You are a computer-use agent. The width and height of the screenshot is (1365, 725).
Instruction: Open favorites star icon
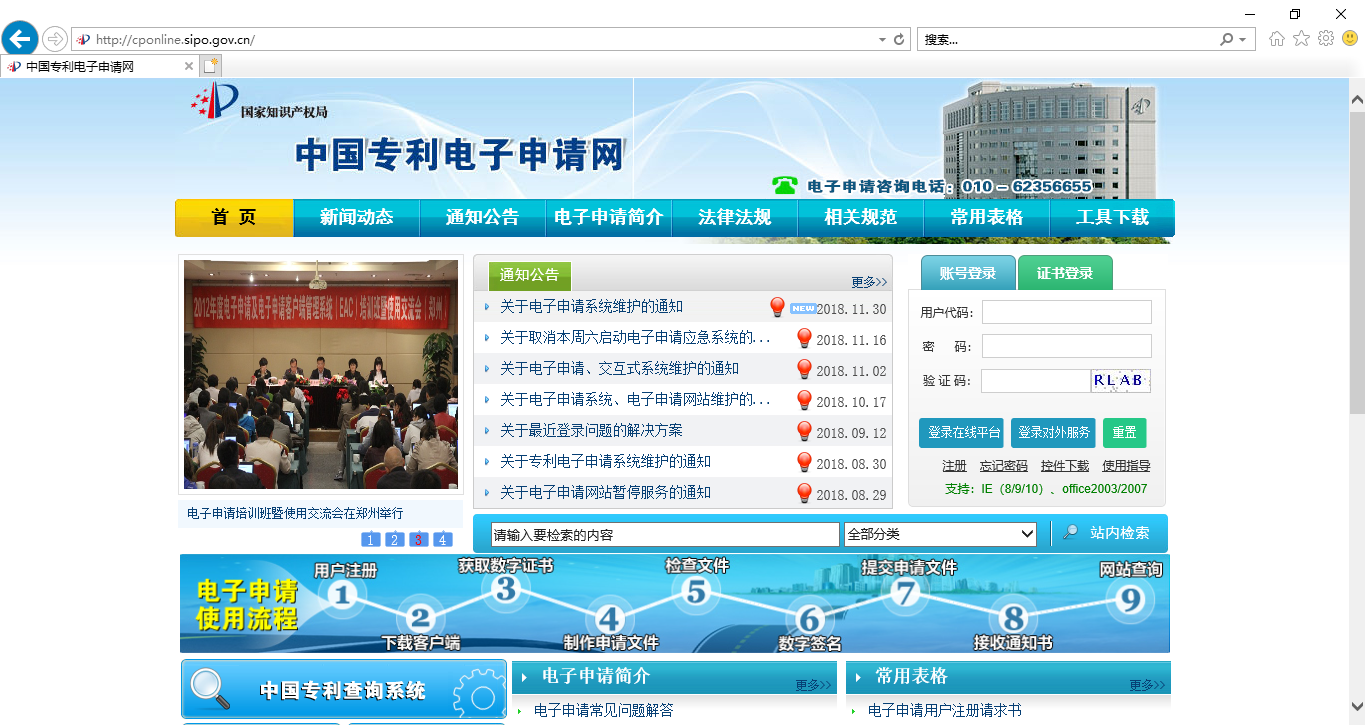[x=1301, y=39]
